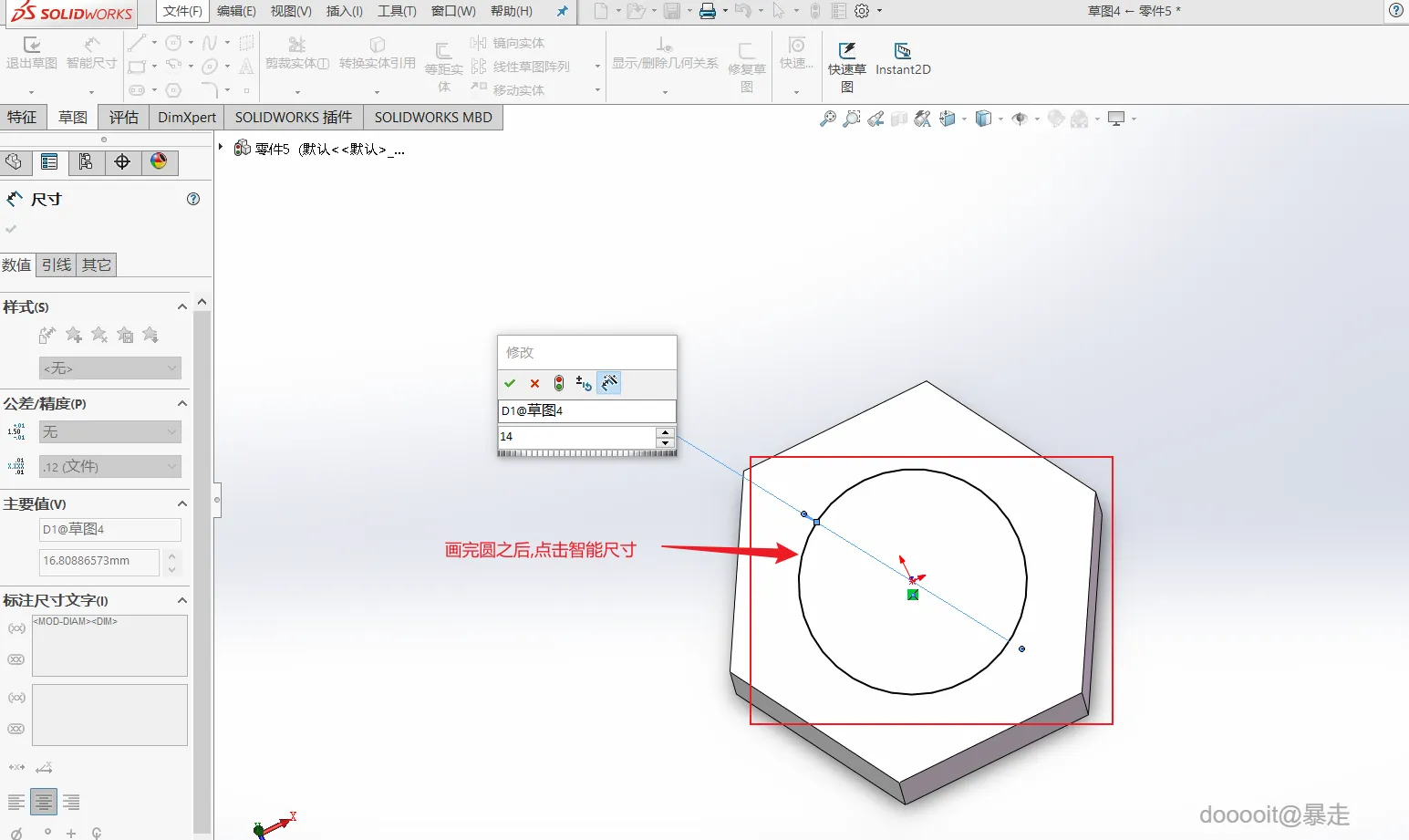Cancel the Modify dialog with red X
The width and height of the screenshot is (1409, 840).
point(534,383)
